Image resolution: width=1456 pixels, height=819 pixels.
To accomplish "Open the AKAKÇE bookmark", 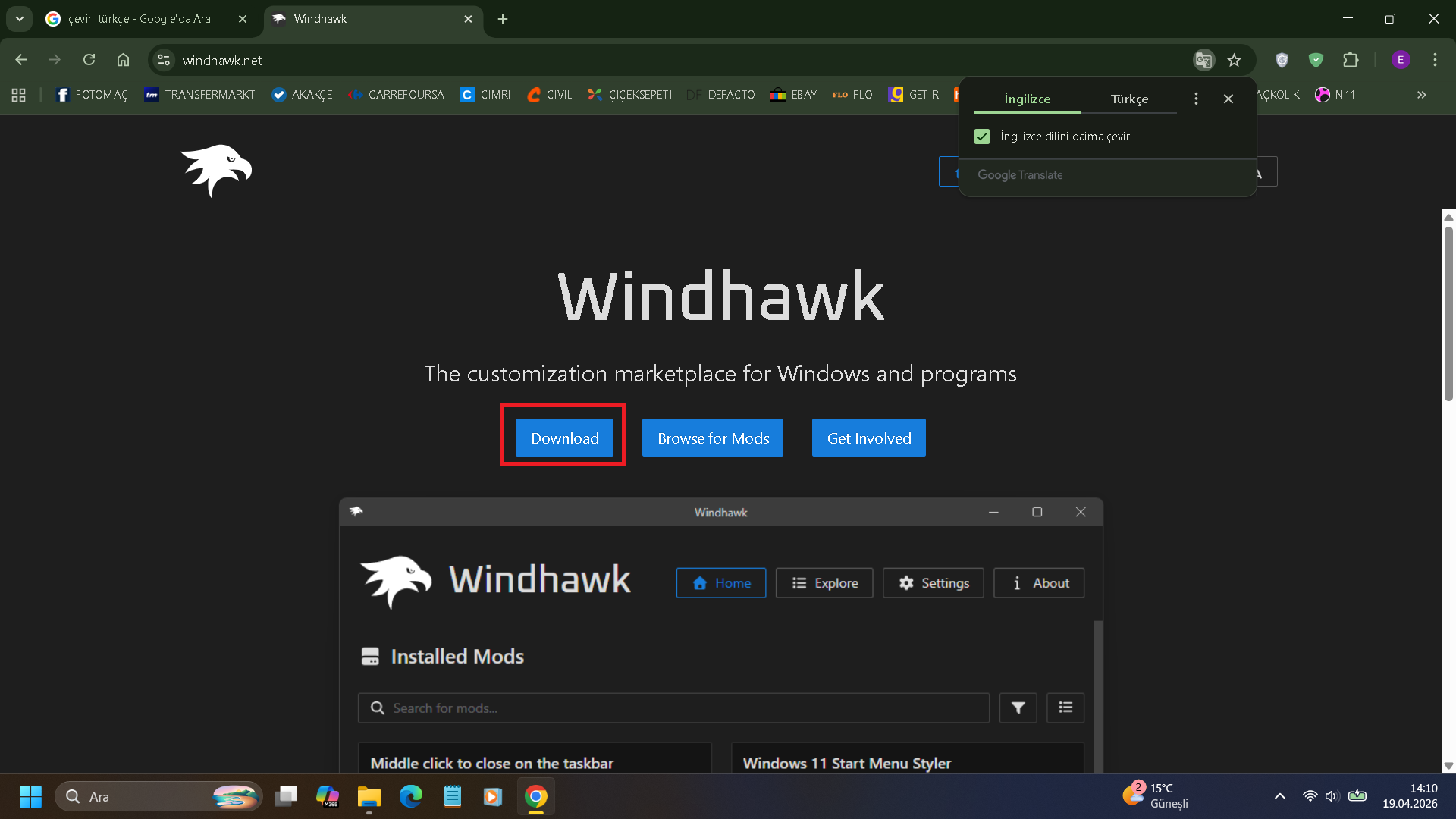I will click(x=303, y=95).
